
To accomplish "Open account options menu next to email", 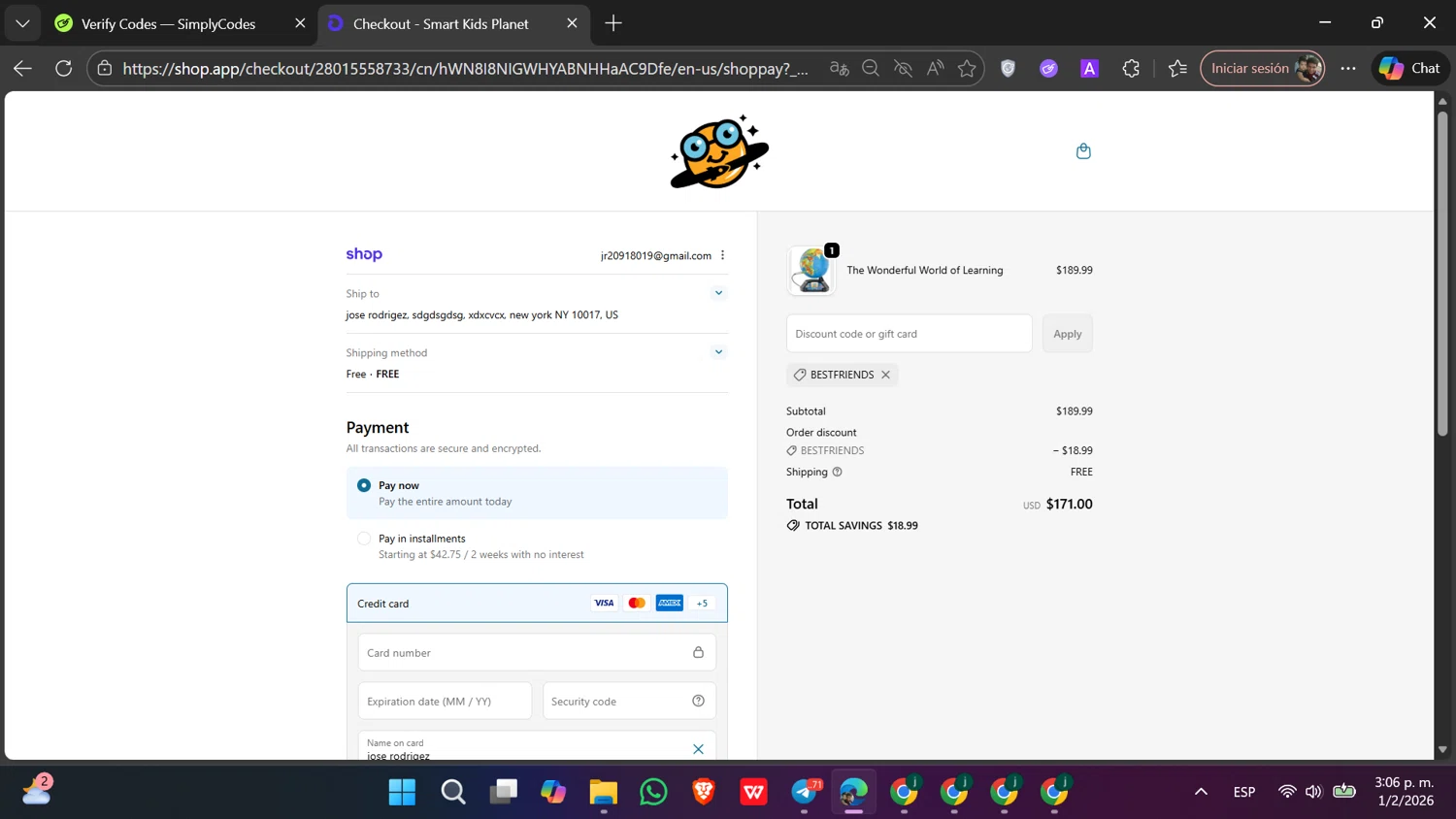I will click(722, 255).
